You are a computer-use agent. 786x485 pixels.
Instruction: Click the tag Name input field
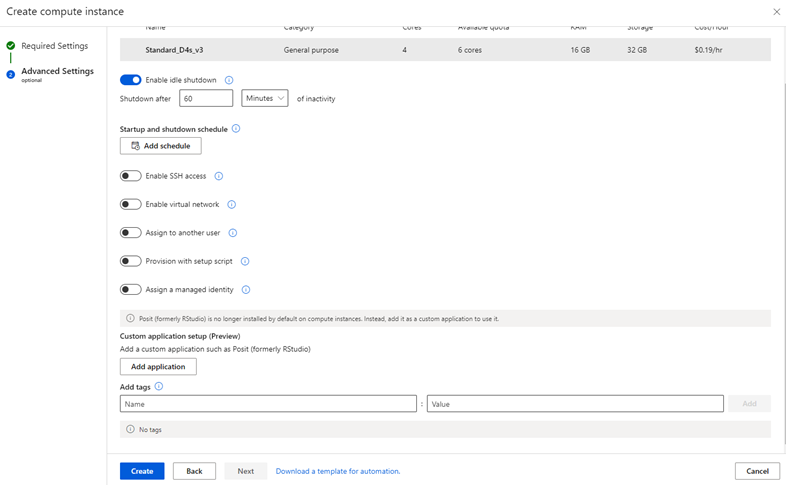point(267,404)
